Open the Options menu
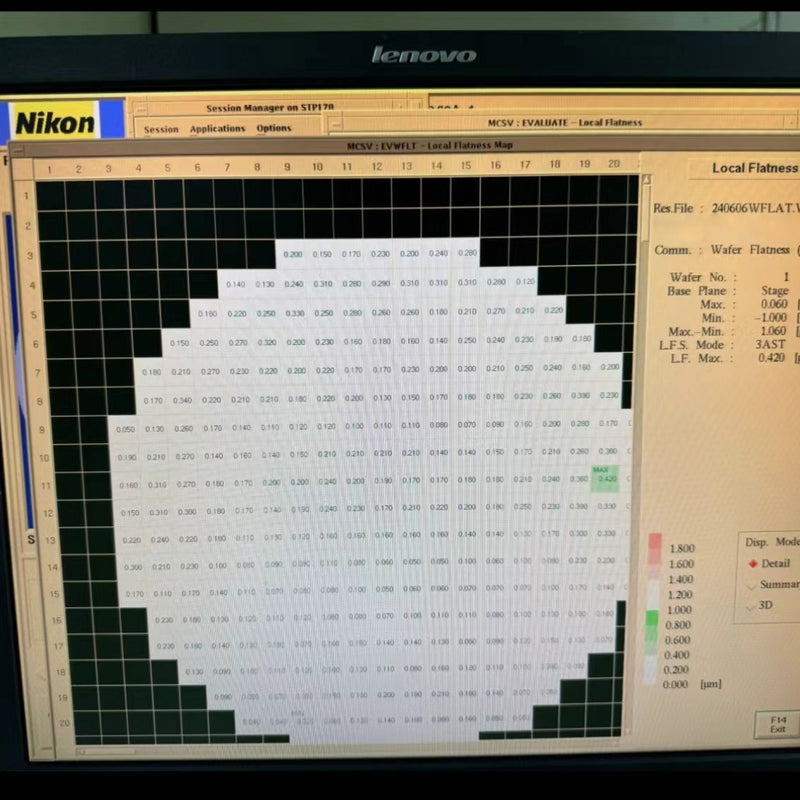Image resolution: width=800 pixels, height=800 pixels. point(273,129)
